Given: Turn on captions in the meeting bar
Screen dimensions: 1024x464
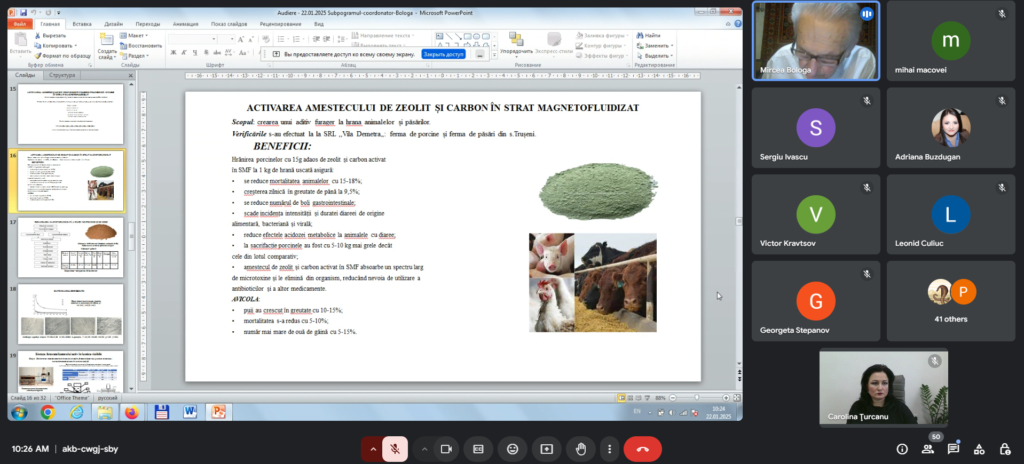Looking at the screenshot, I should (x=479, y=449).
